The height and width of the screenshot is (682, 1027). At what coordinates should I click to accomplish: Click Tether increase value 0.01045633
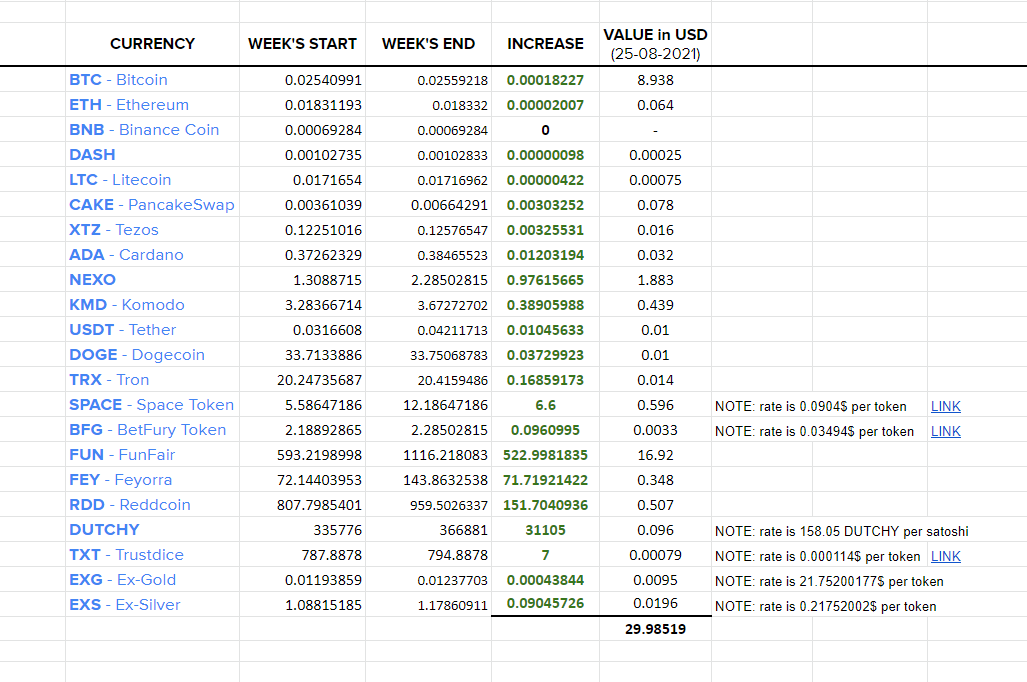[545, 330]
